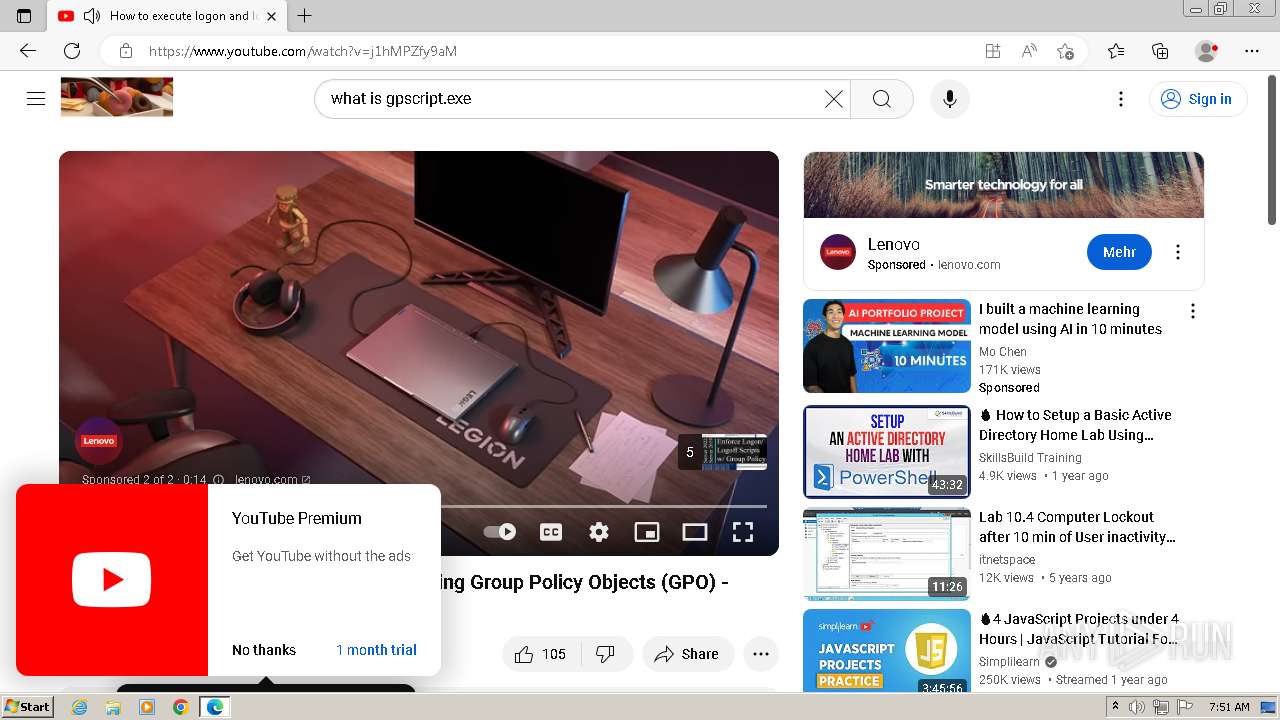Open the video player settings gear
The width and height of the screenshot is (1280, 720).
click(599, 532)
